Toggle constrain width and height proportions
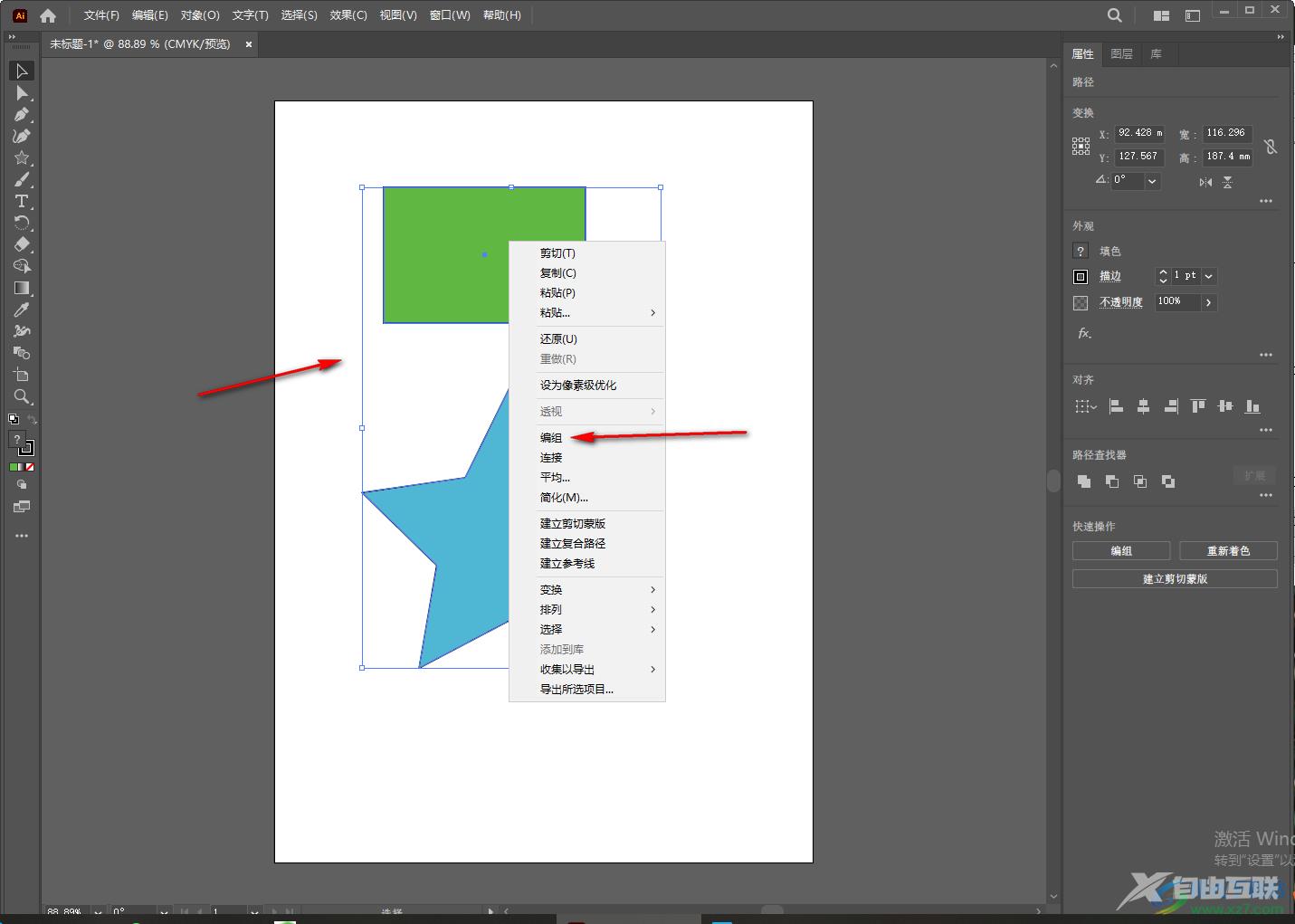 click(1271, 146)
